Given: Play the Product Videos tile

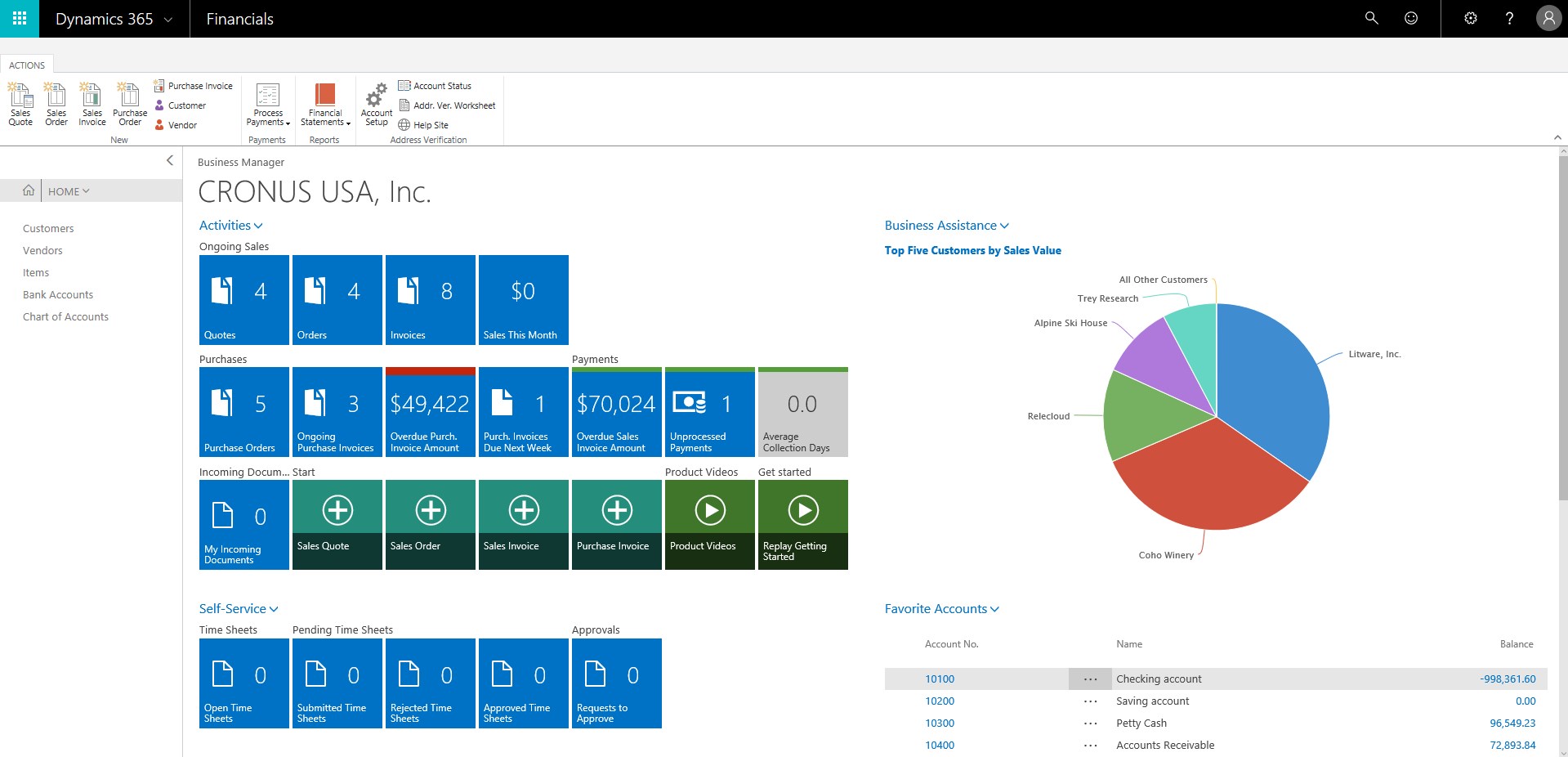Looking at the screenshot, I should pyautogui.click(x=710, y=525).
